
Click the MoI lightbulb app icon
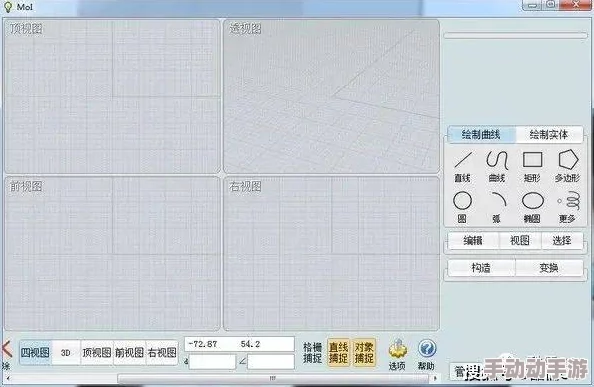[8, 6]
